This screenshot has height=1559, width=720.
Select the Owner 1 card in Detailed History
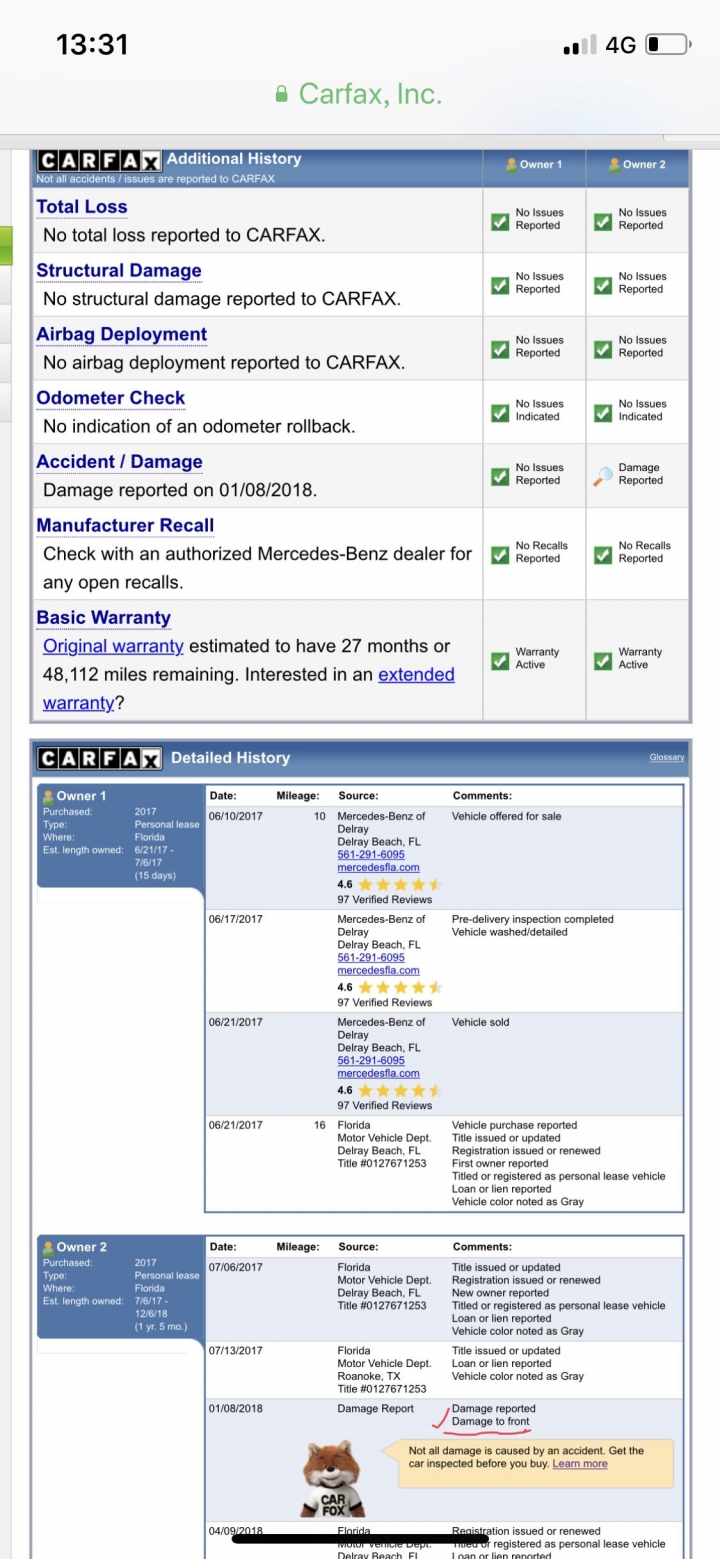point(119,836)
